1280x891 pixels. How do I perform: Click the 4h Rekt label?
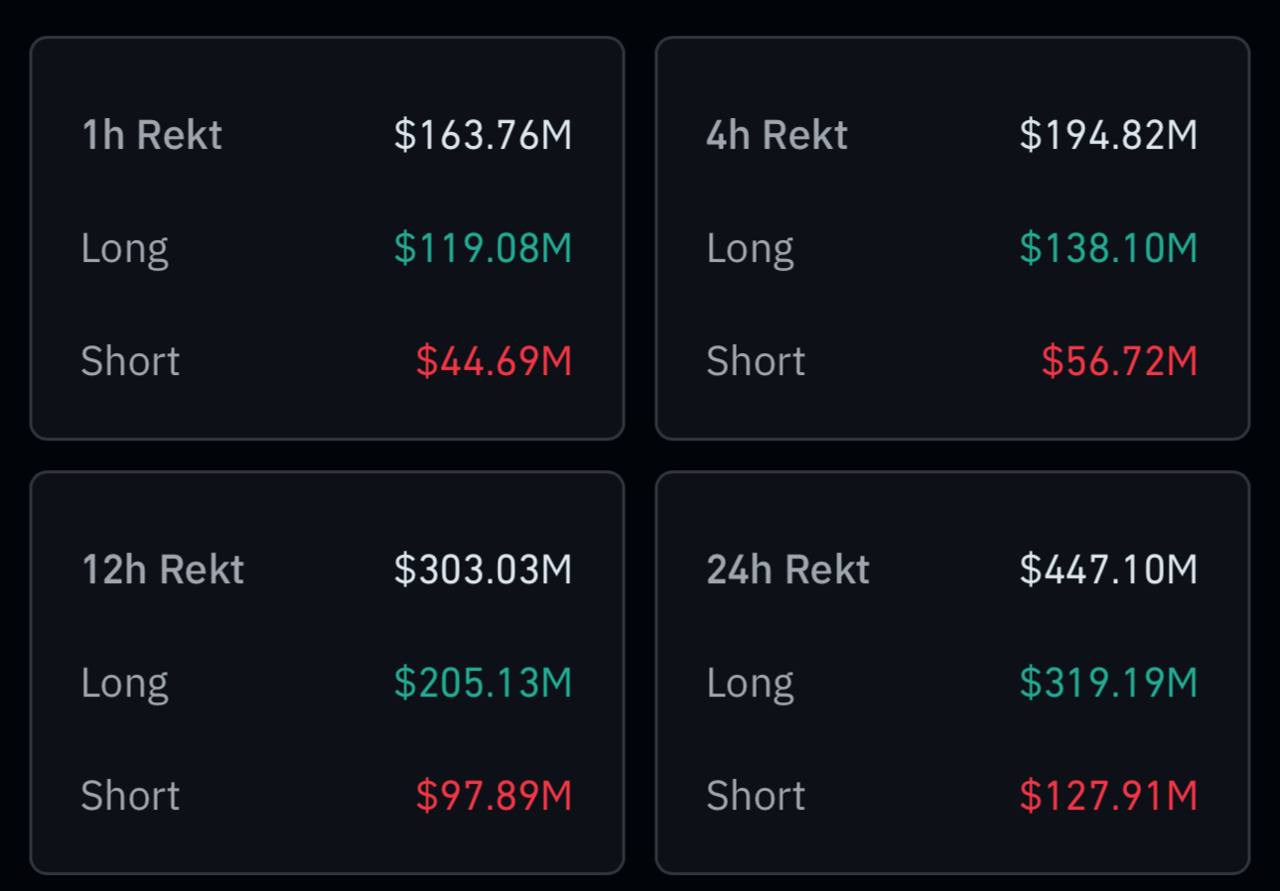777,135
